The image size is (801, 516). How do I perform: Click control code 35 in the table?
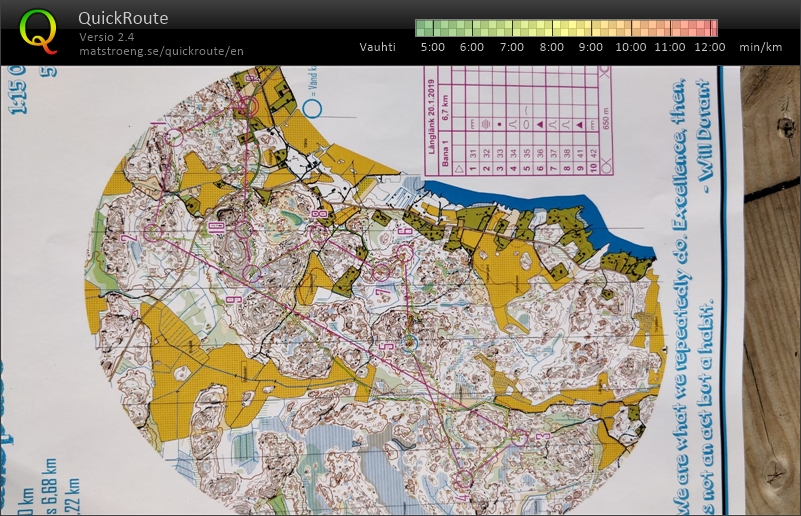point(527,153)
